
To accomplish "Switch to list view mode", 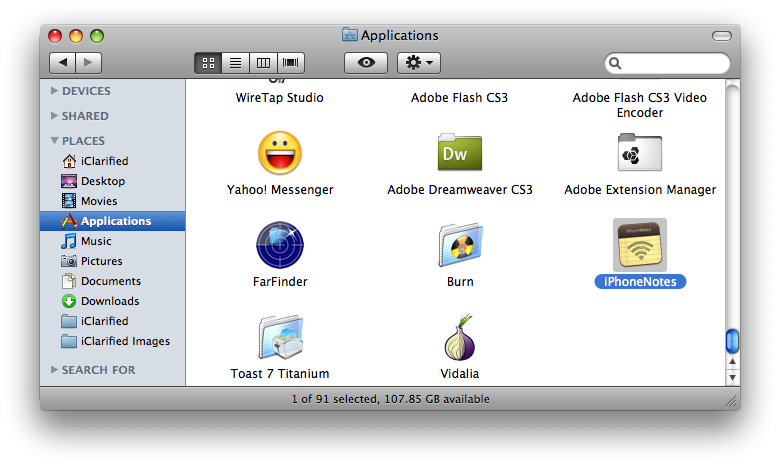I will coord(235,63).
